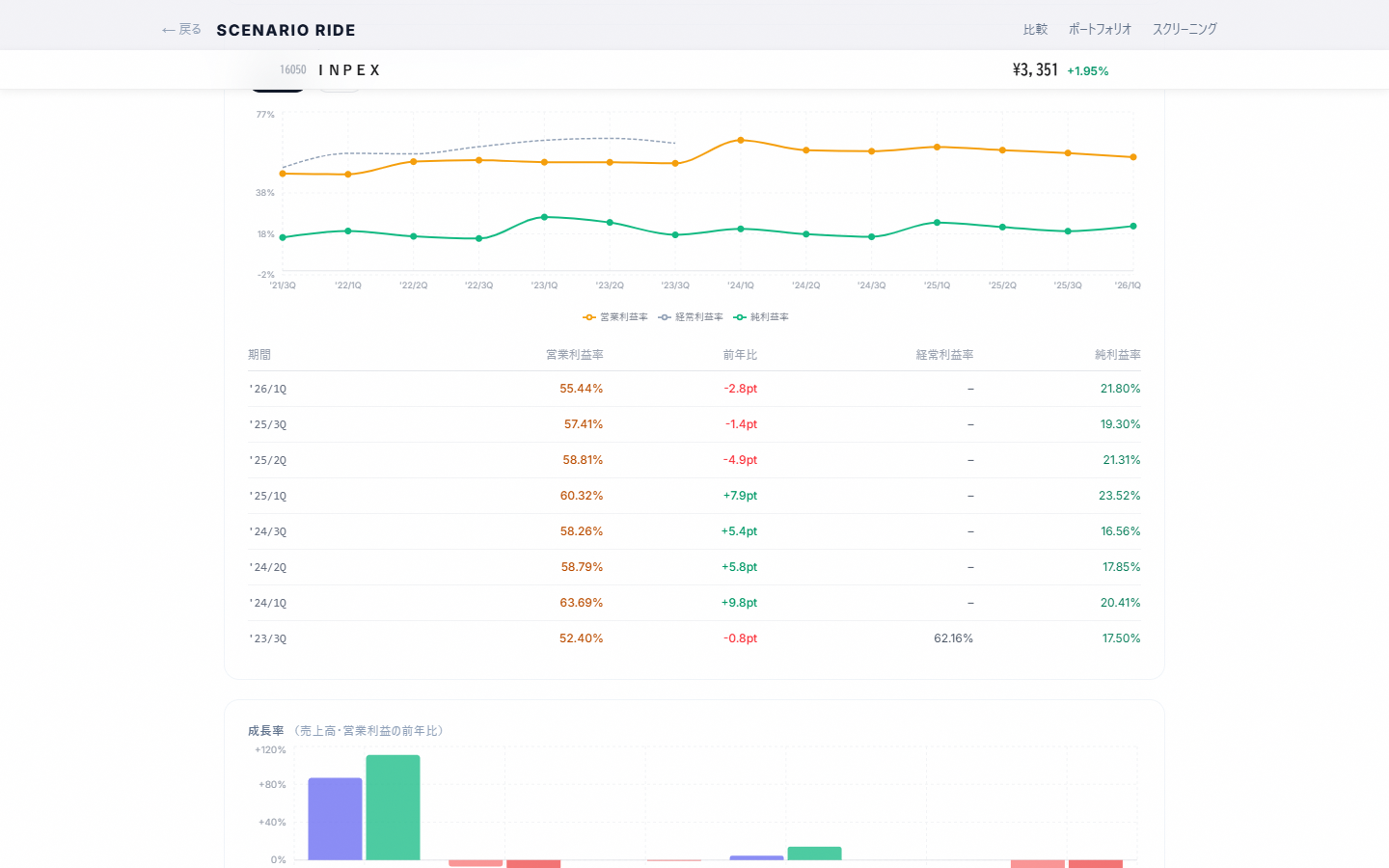1389x868 pixels.
Task: Click the INPEX stock name
Action: tap(349, 70)
